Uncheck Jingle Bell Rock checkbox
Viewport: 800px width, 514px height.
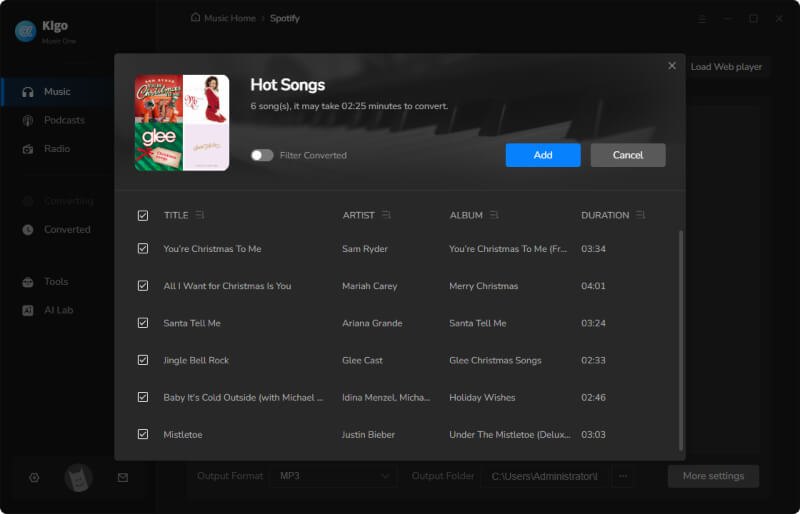tap(143, 360)
